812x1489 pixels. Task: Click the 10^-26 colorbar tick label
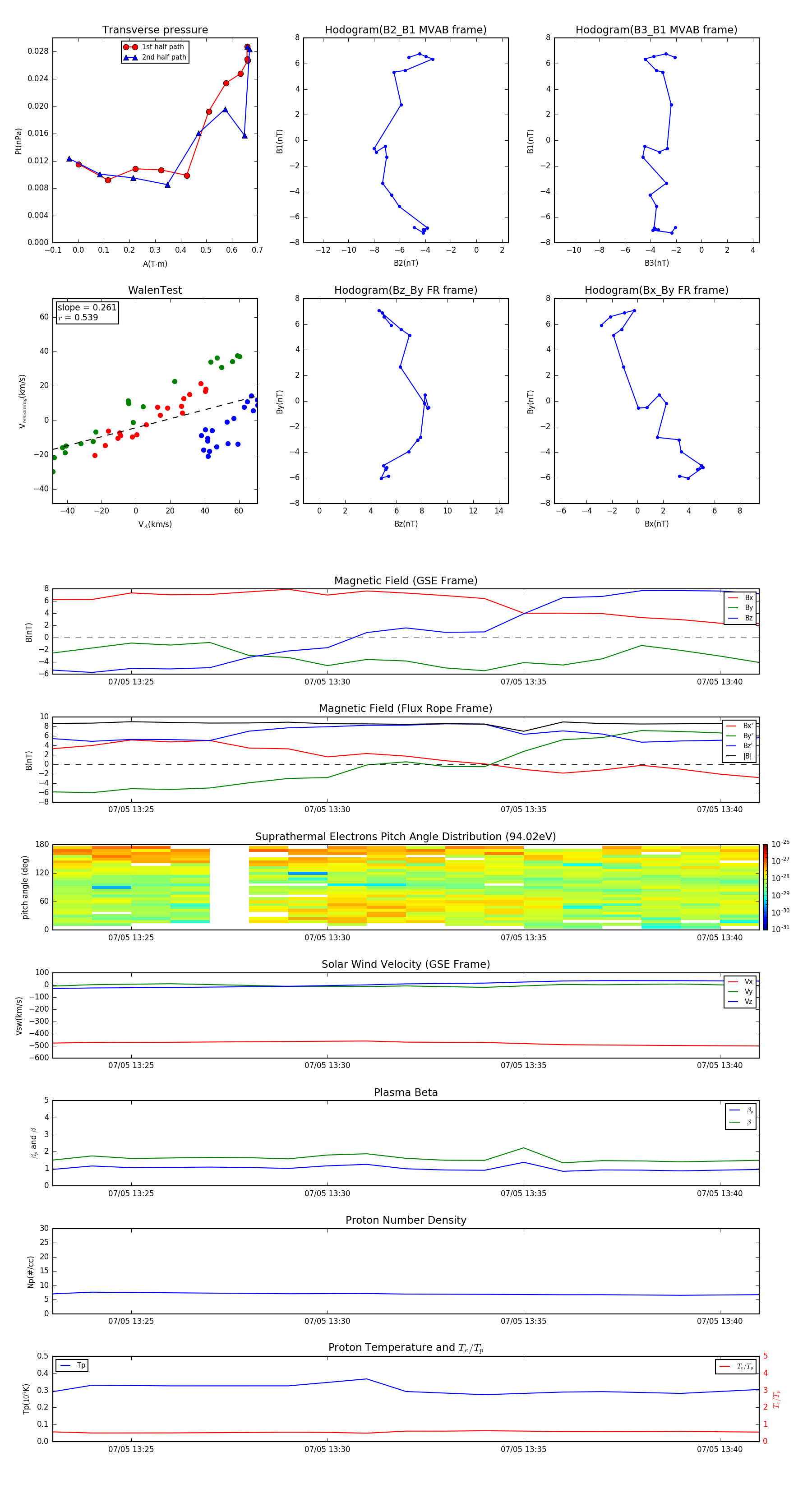[780, 844]
